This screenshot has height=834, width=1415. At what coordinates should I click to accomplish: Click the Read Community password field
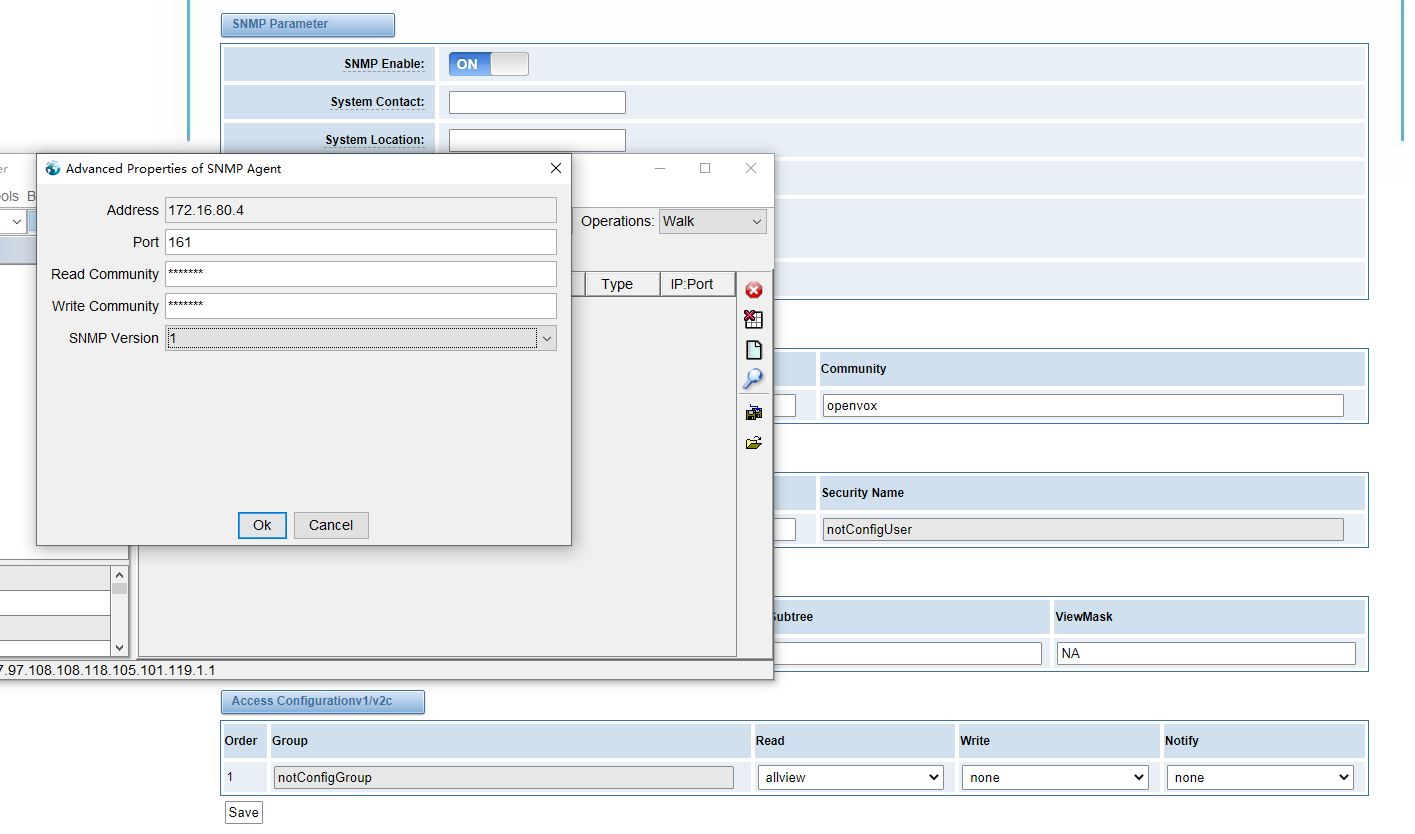[360, 274]
